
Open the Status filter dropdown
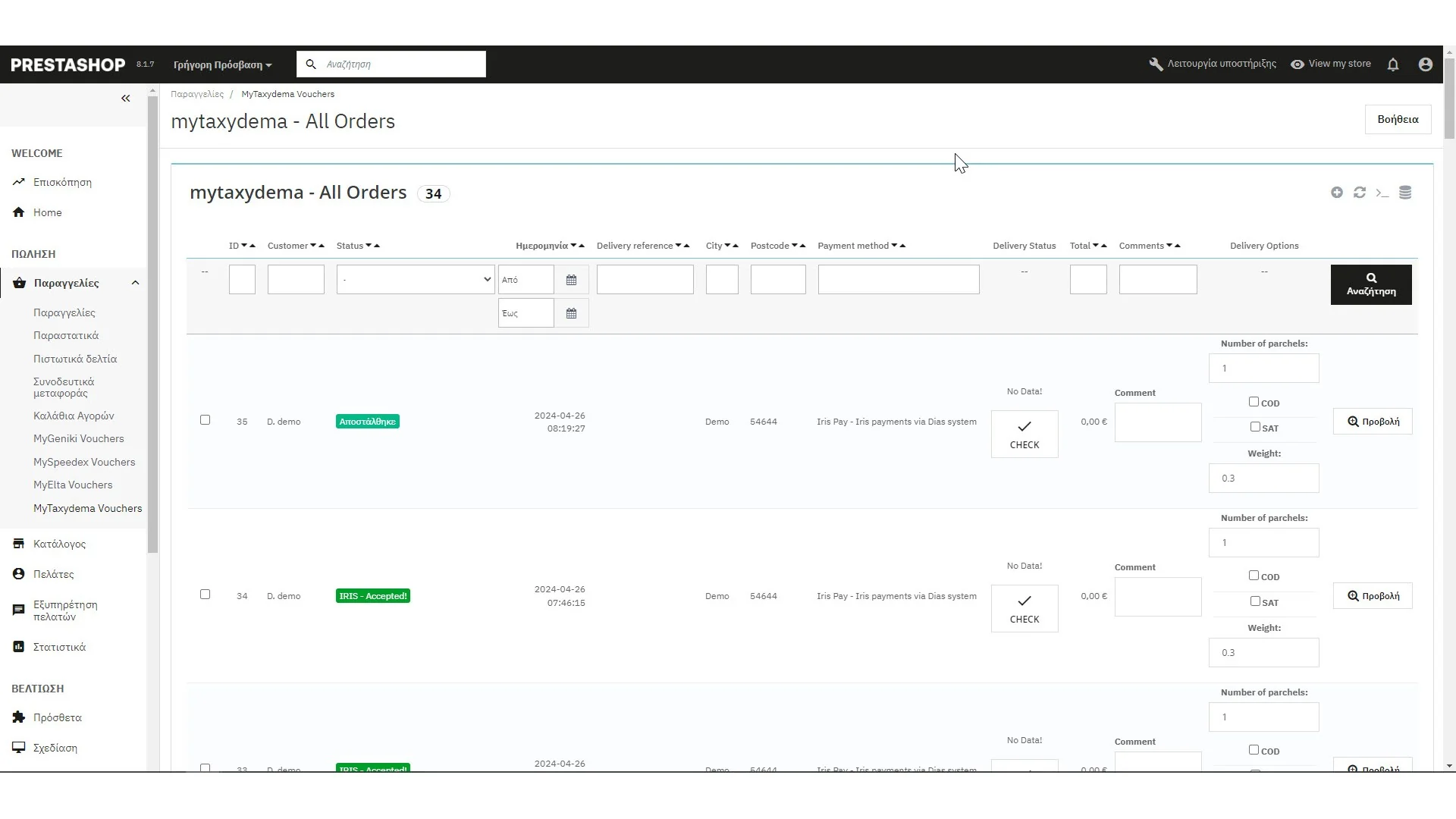416,280
